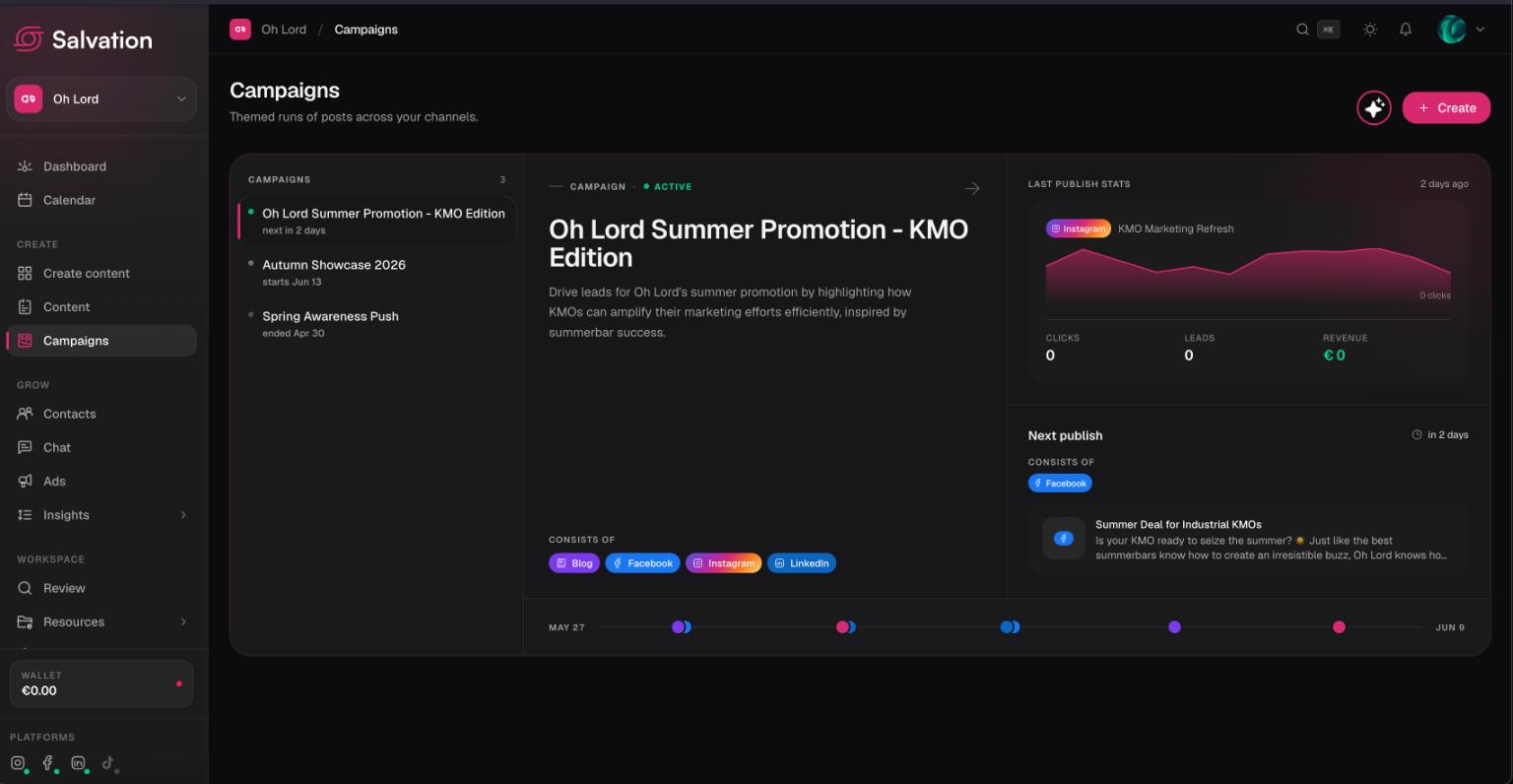Click the LinkedIn channel tag
Screen dimensions: 1513x784
coord(801,563)
